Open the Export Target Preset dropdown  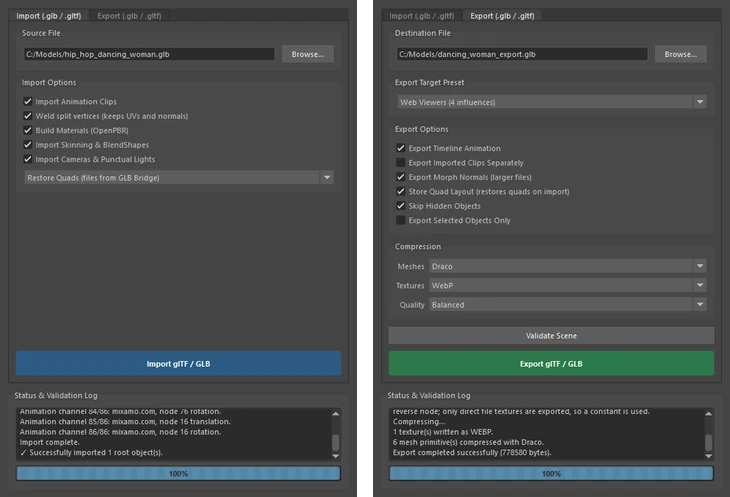coord(552,102)
